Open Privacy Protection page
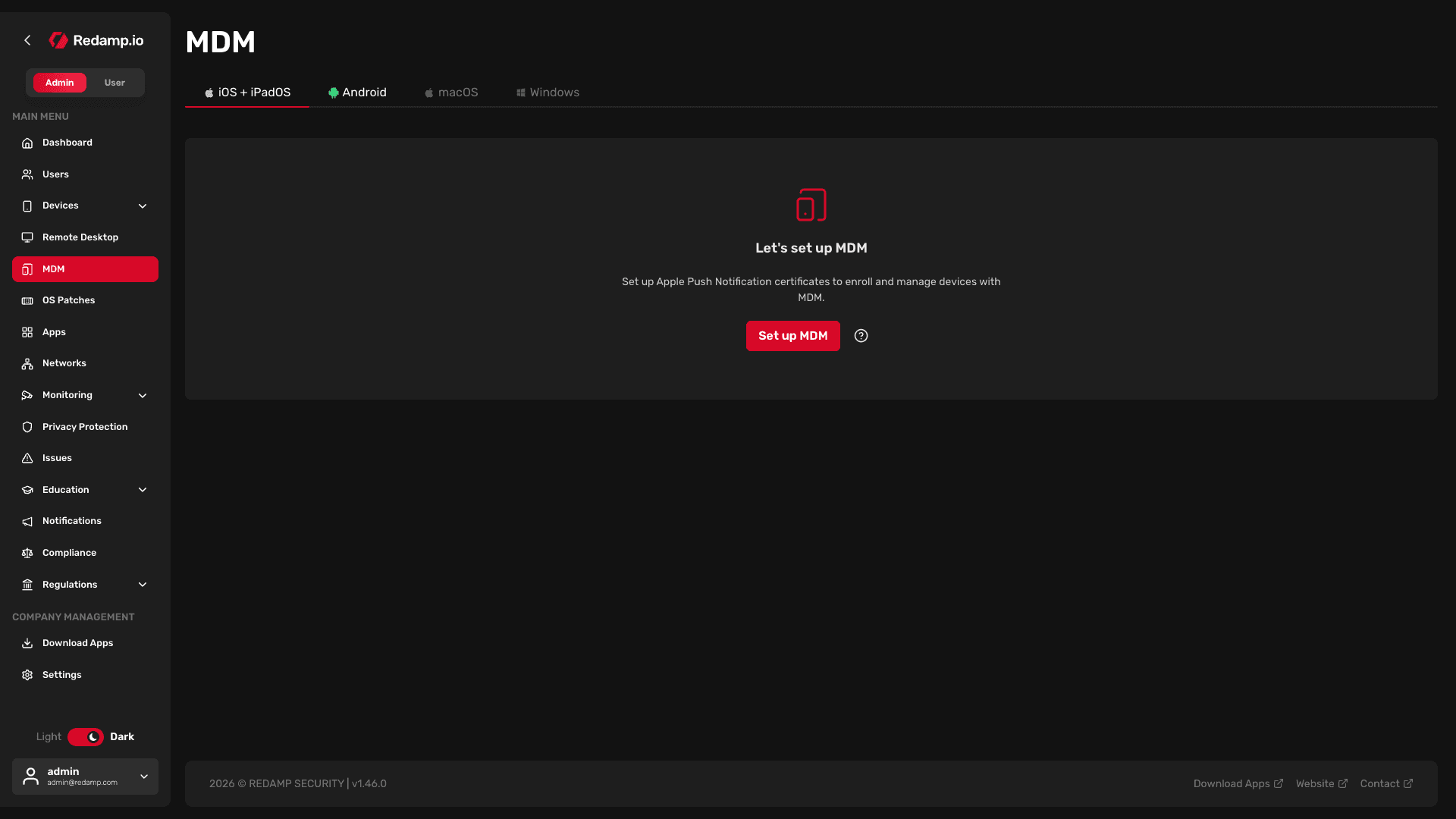 (85, 427)
